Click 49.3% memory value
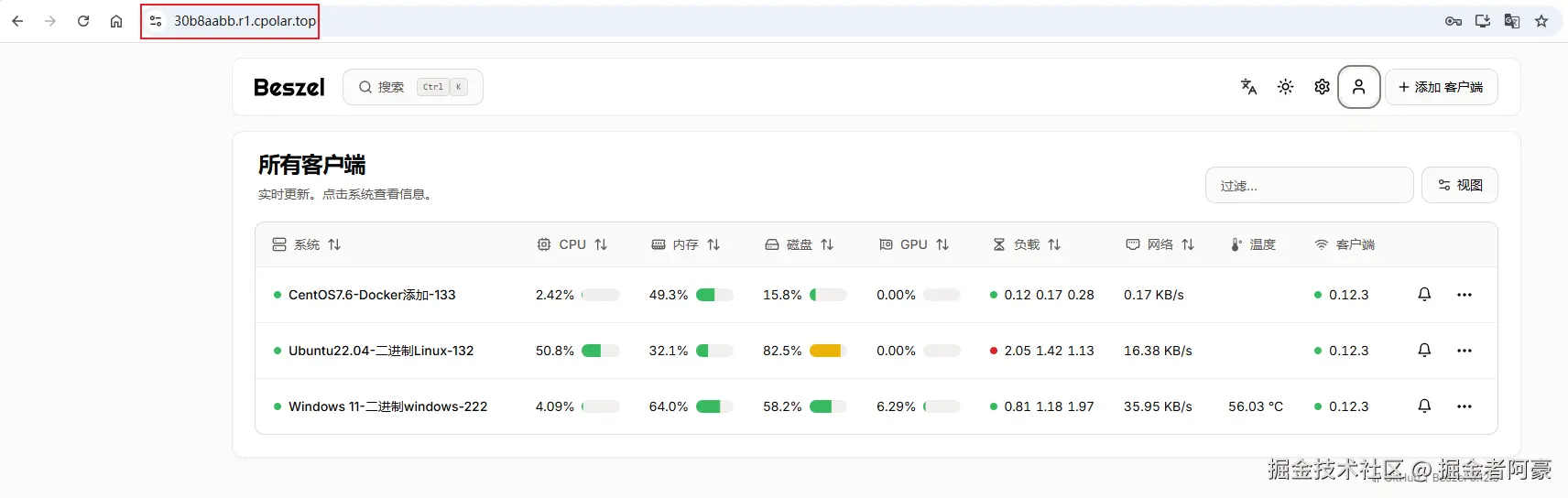1568x498 pixels. (669, 295)
